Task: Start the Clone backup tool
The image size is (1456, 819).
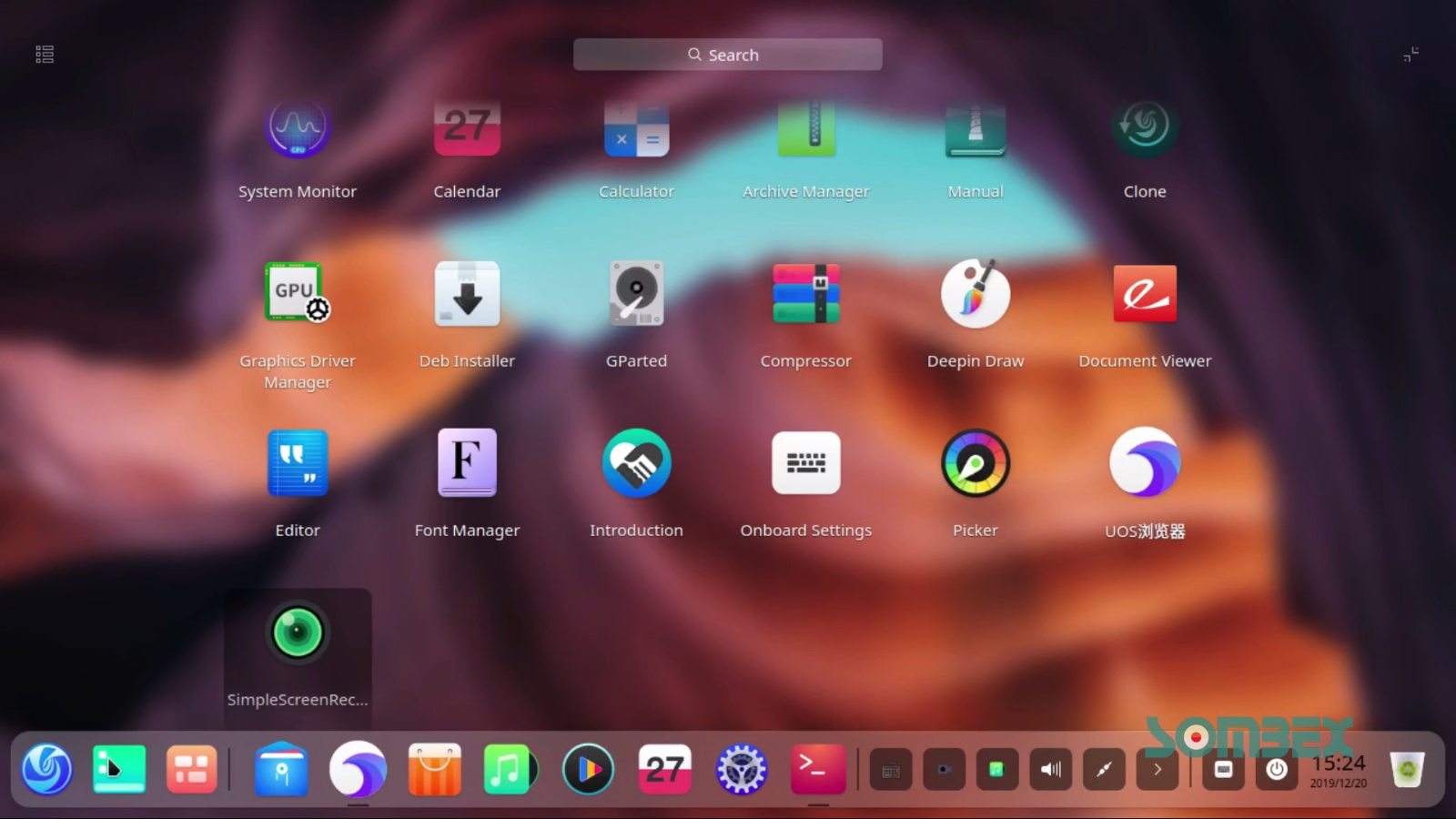Action: tap(1144, 128)
